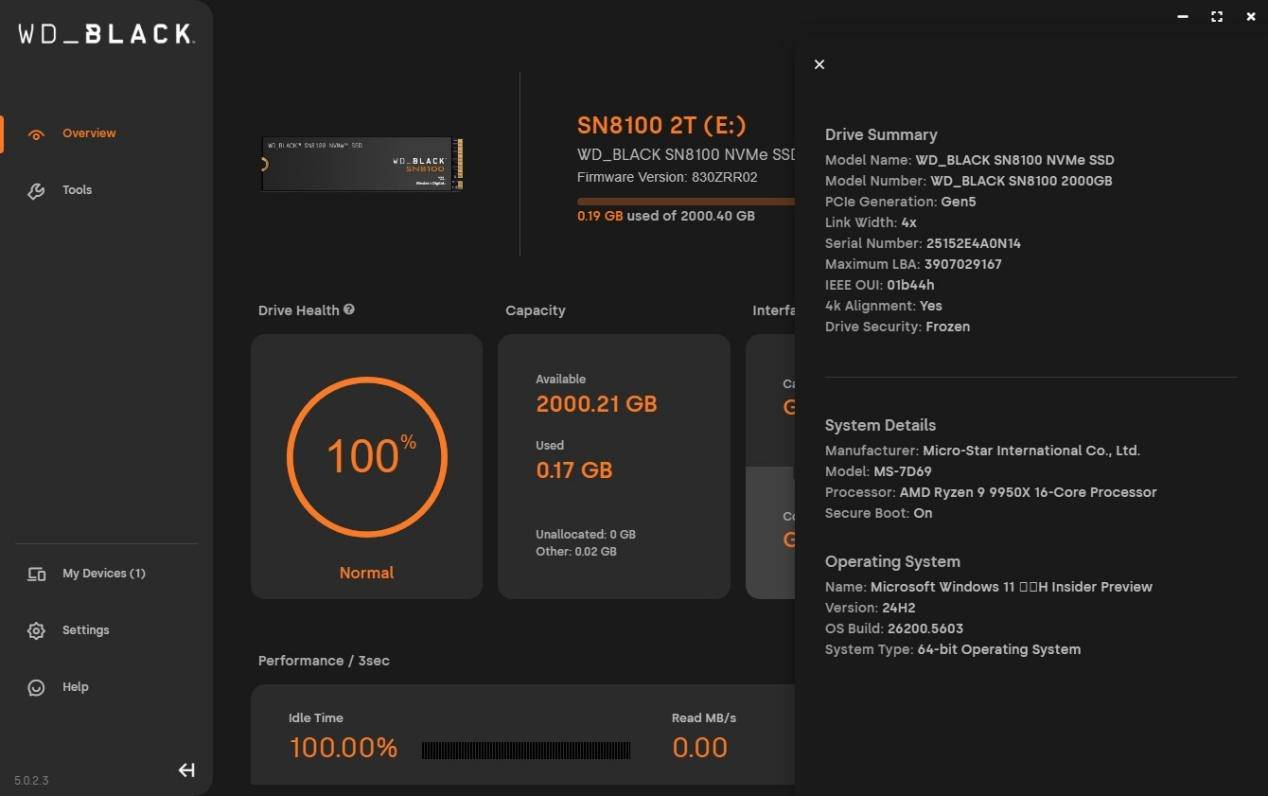
Task: Open the Help section label
Action: 75,687
